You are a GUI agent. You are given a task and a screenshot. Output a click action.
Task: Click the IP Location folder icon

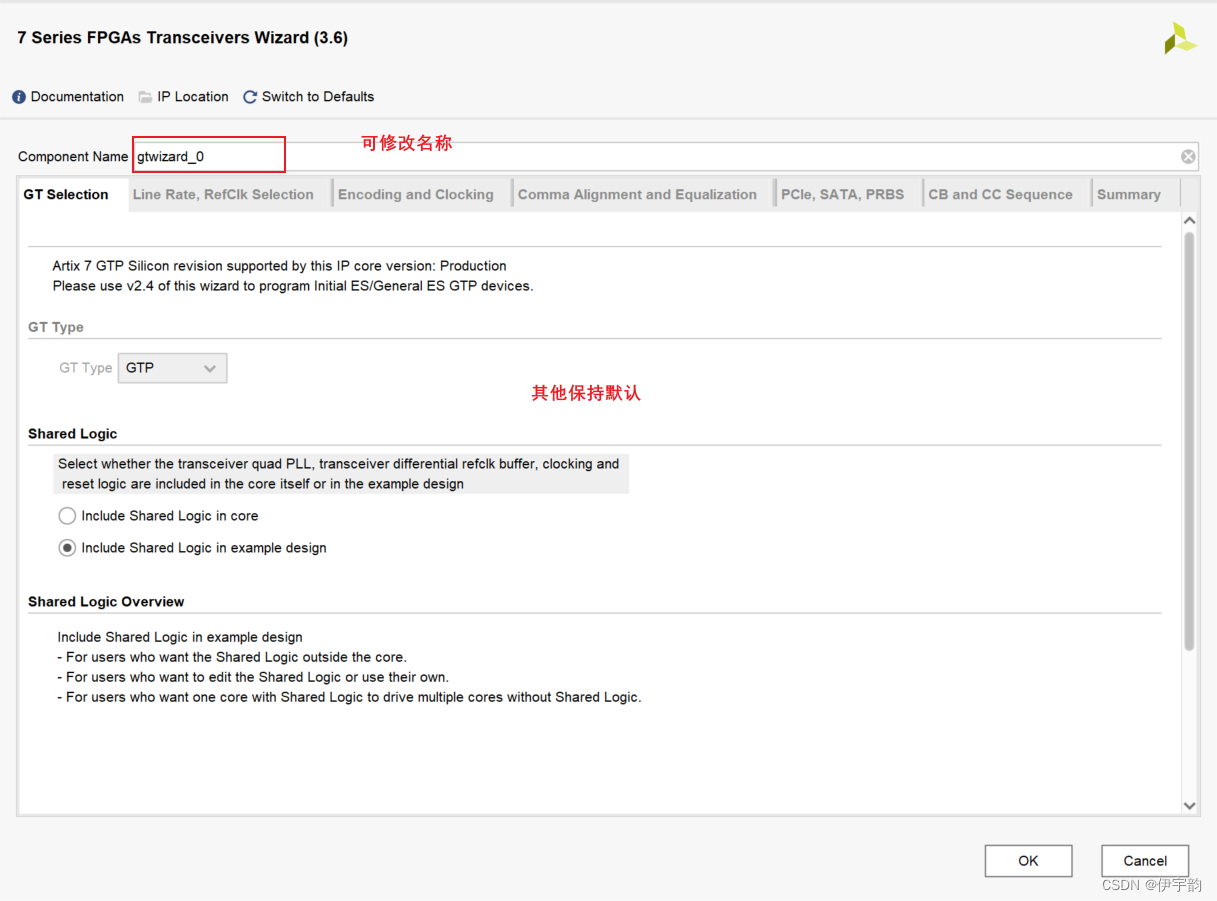click(145, 97)
